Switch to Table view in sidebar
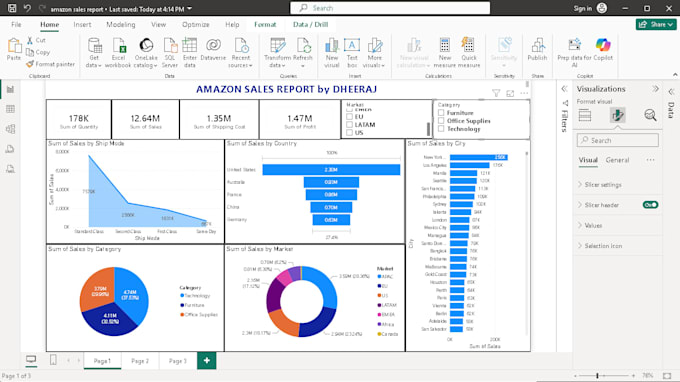The width and height of the screenshot is (680, 382). pyautogui.click(x=10, y=109)
